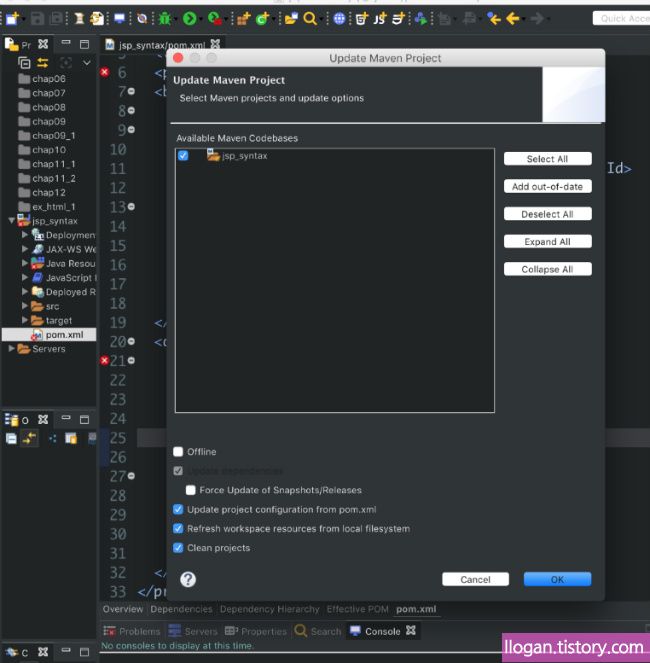The image size is (650, 663).
Task: Click the green Debug bug icon
Action: pos(164,19)
